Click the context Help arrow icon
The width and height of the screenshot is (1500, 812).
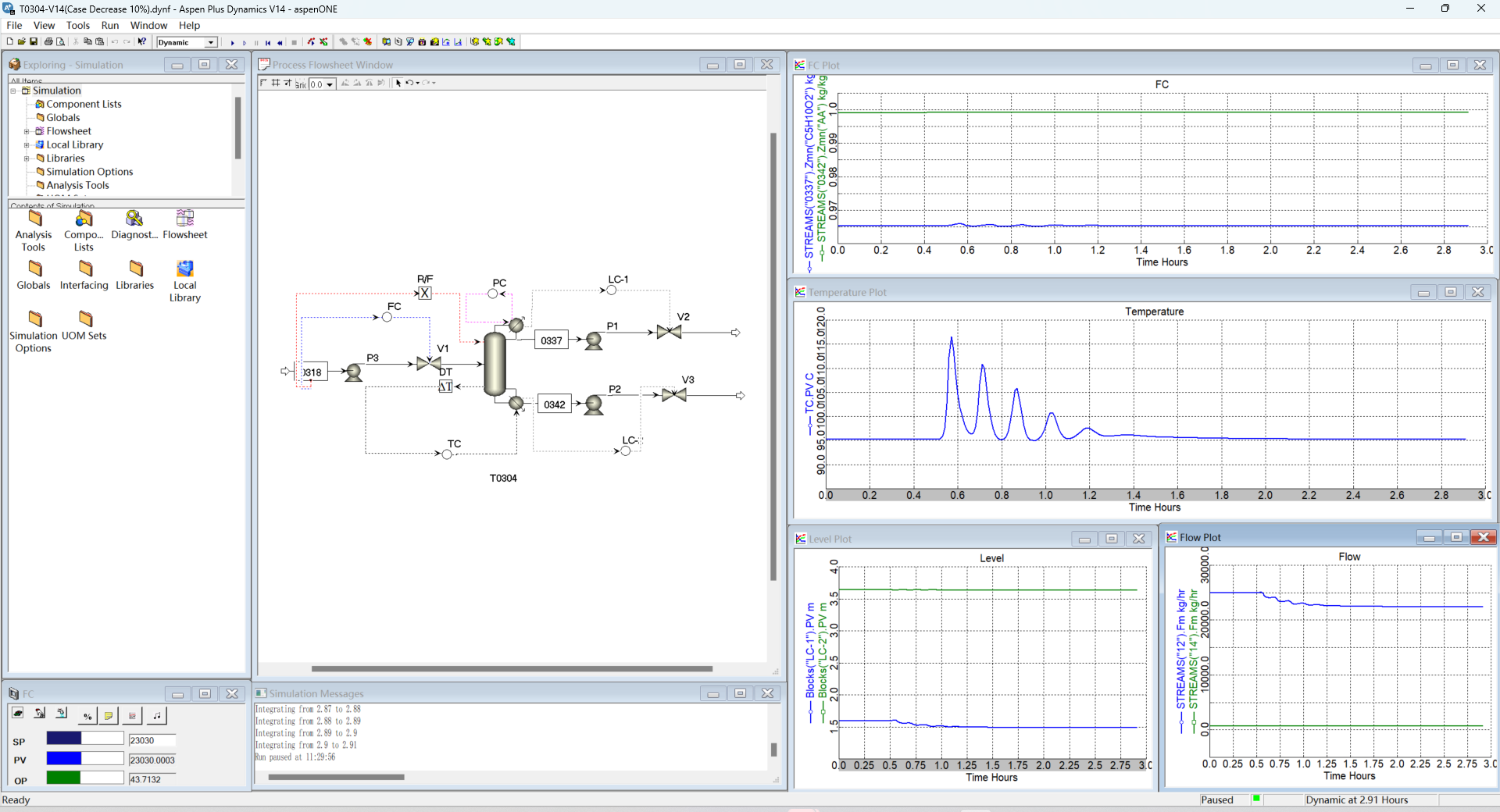tap(142, 42)
